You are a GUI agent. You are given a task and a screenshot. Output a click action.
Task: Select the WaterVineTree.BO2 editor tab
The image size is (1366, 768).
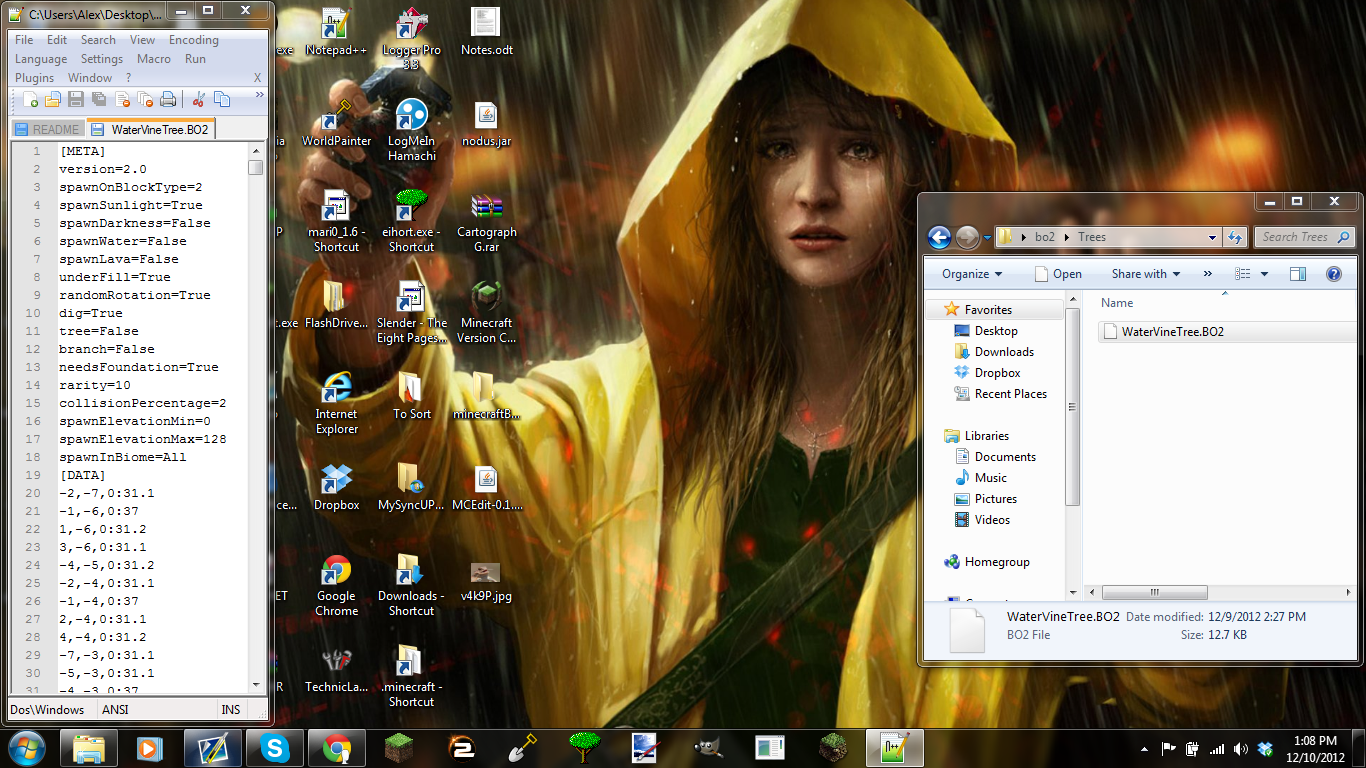point(151,129)
